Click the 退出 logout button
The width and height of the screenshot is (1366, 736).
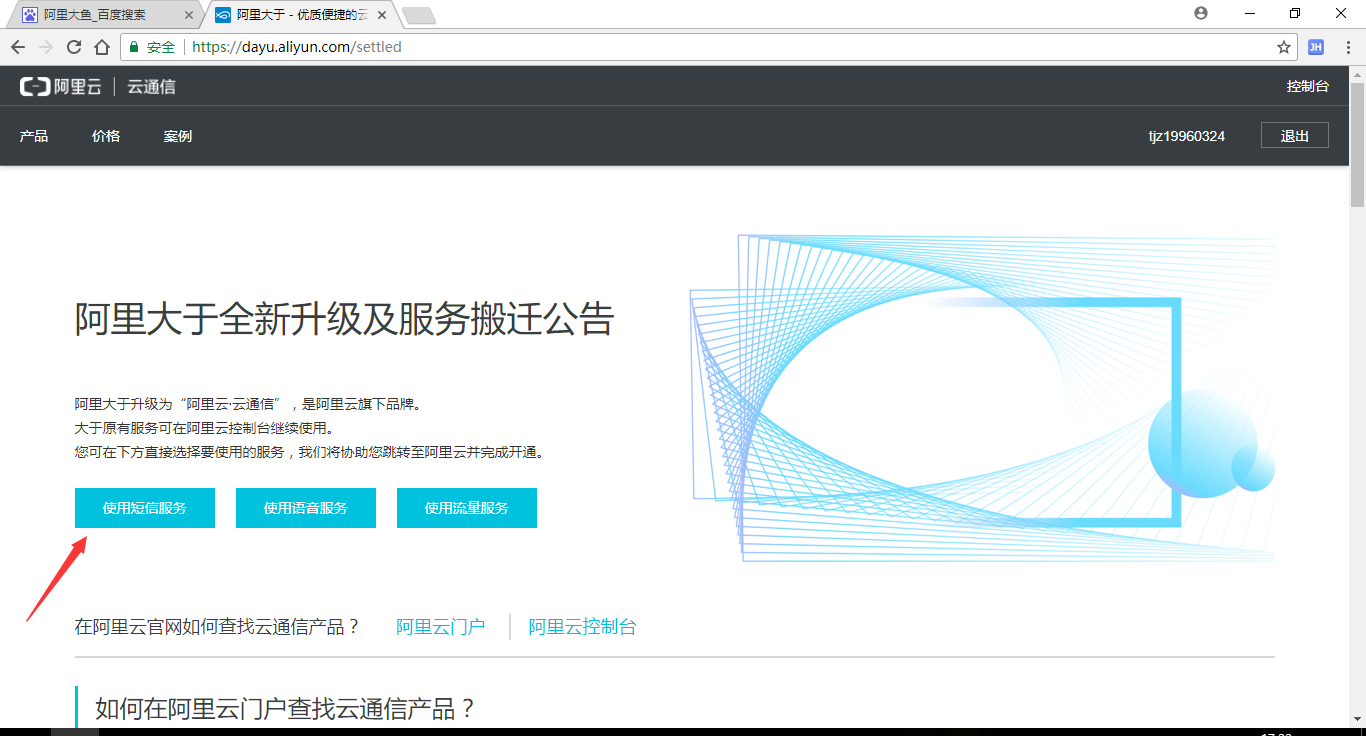[x=1294, y=136]
